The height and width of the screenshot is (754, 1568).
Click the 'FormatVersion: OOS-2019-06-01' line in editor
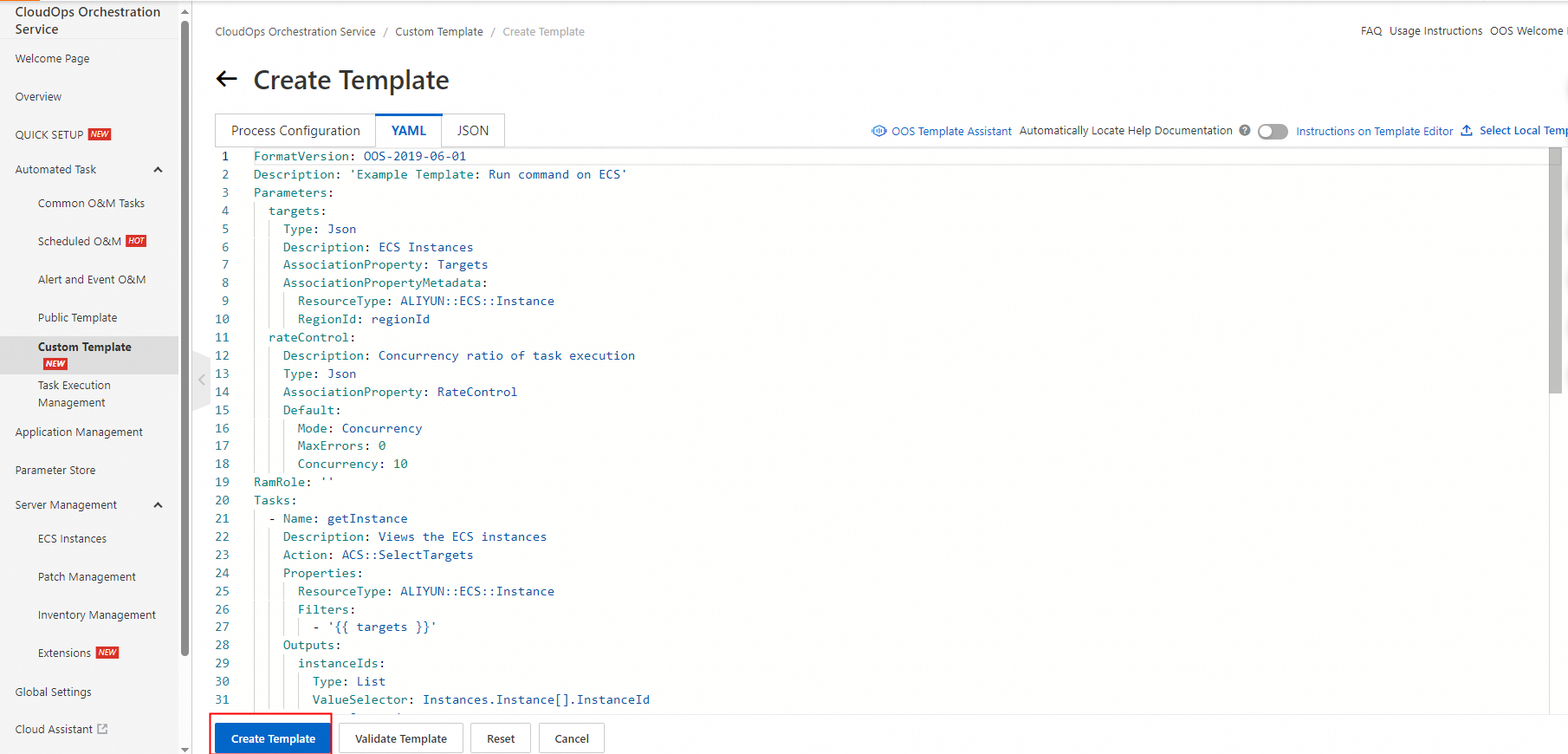coord(360,157)
